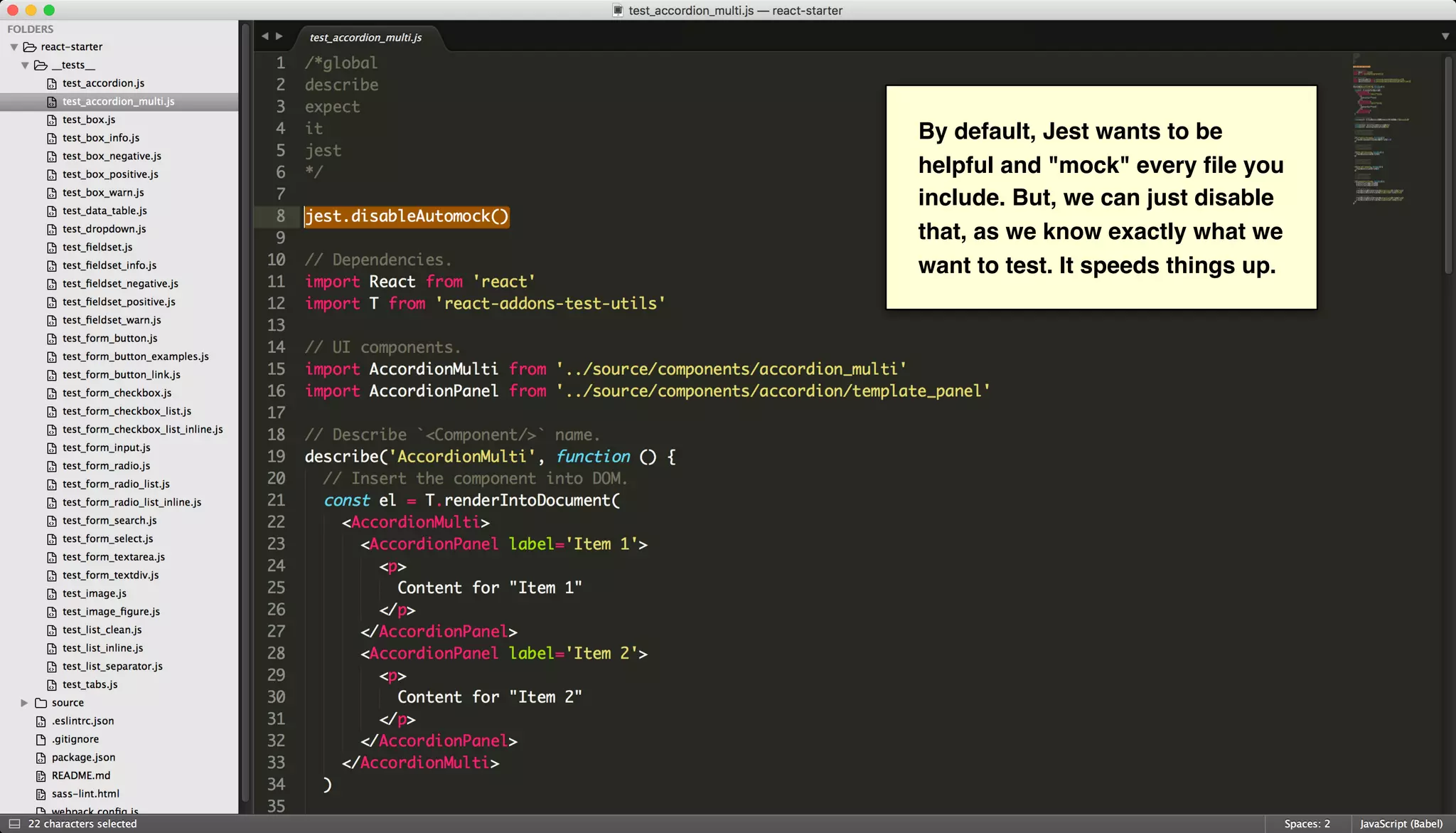Open test_fieldset.js file
Image resolution: width=1456 pixels, height=833 pixels.
click(x=97, y=248)
